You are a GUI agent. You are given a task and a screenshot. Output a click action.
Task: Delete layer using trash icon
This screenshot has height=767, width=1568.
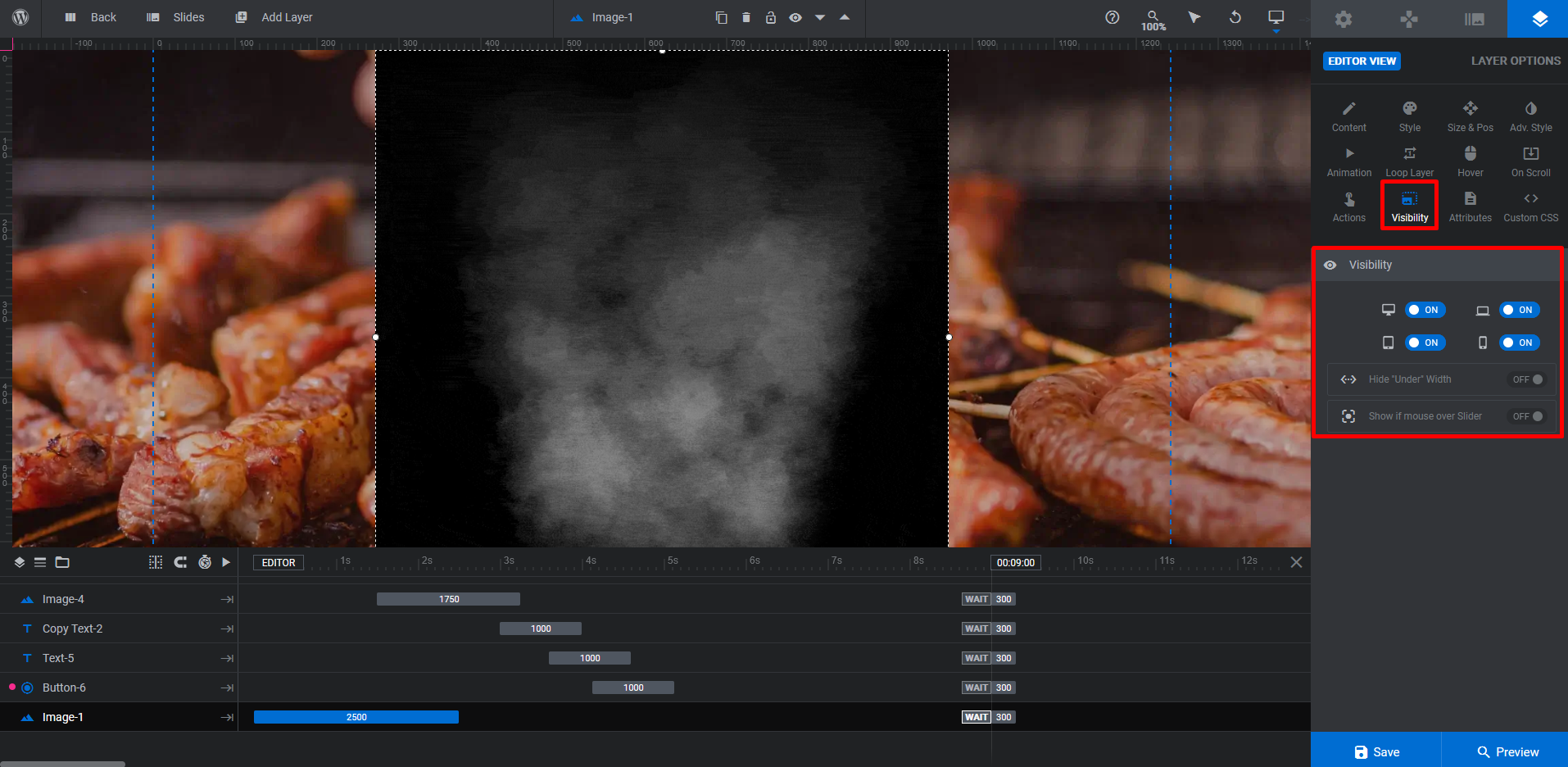coord(745,17)
